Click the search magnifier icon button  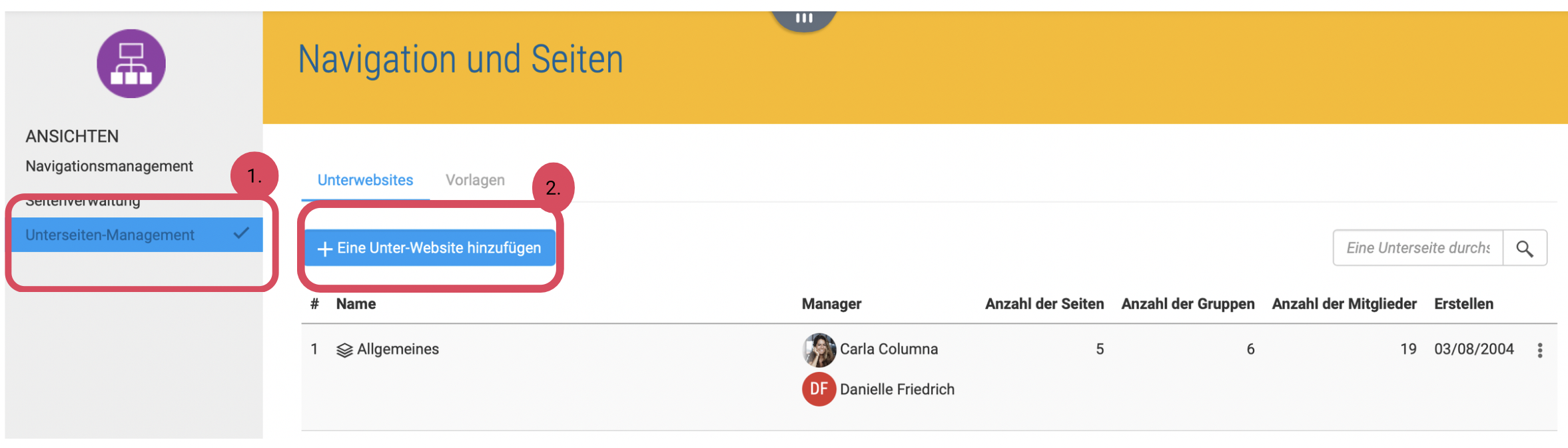[1525, 249]
